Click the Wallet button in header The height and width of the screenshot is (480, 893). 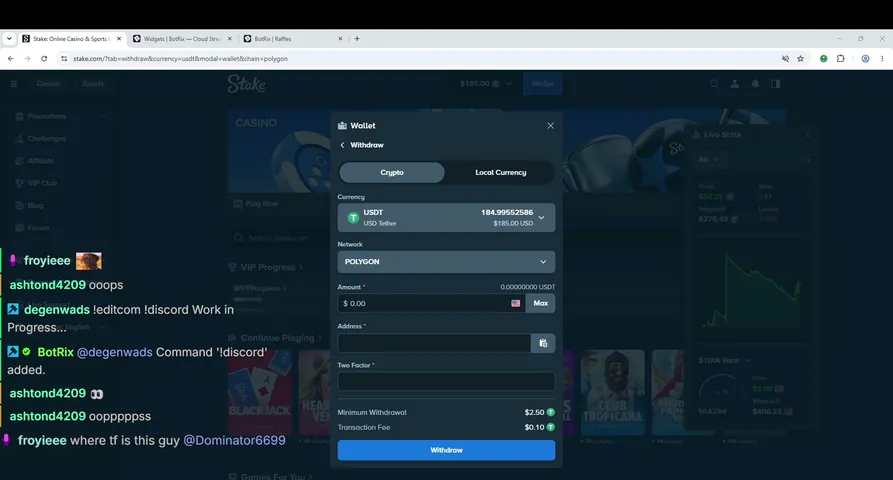tap(542, 84)
